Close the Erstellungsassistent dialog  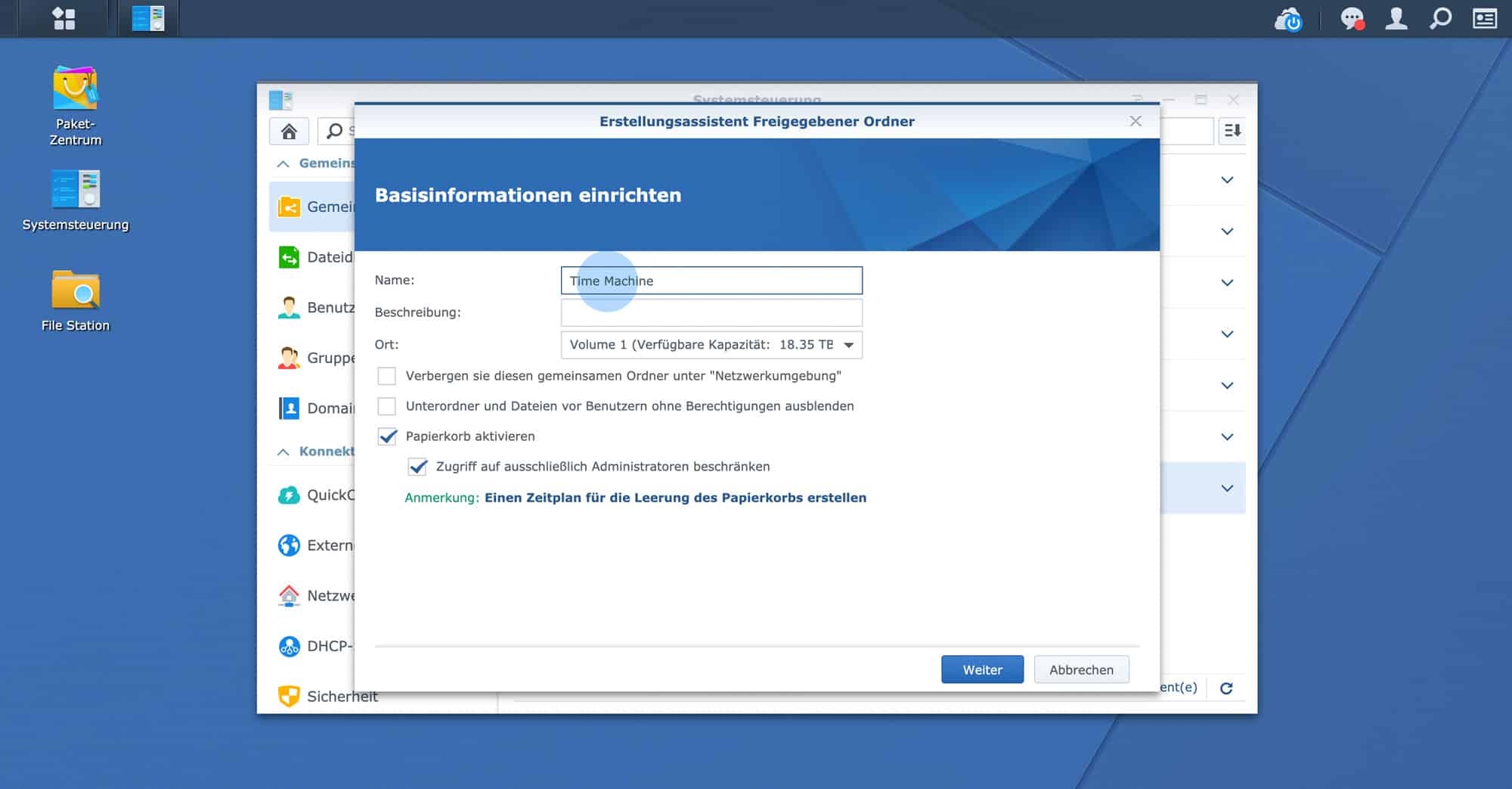pos(1136,121)
